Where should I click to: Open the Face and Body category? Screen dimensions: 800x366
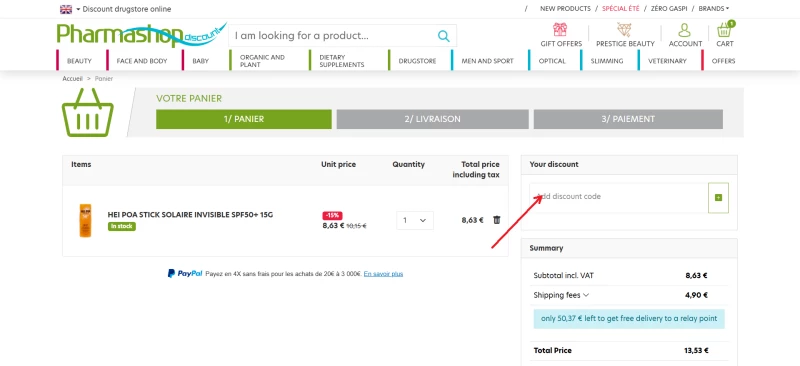(142, 61)
